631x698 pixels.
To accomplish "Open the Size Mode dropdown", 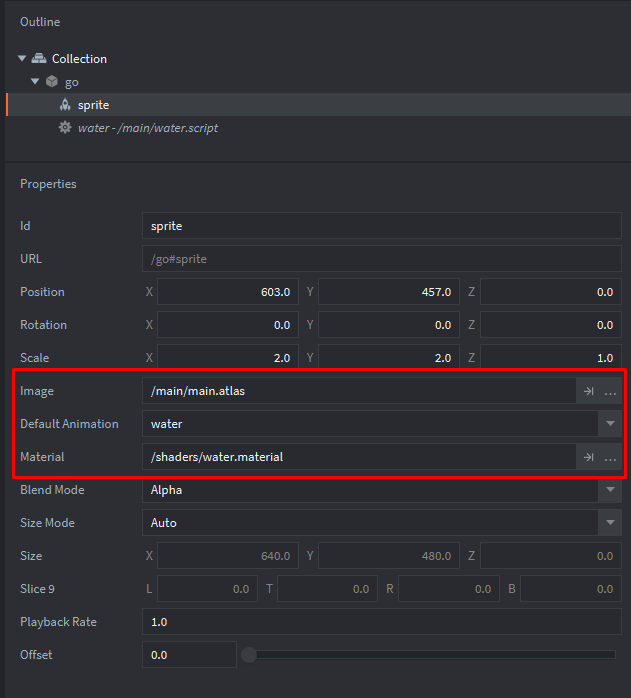I will pos(610,523).
